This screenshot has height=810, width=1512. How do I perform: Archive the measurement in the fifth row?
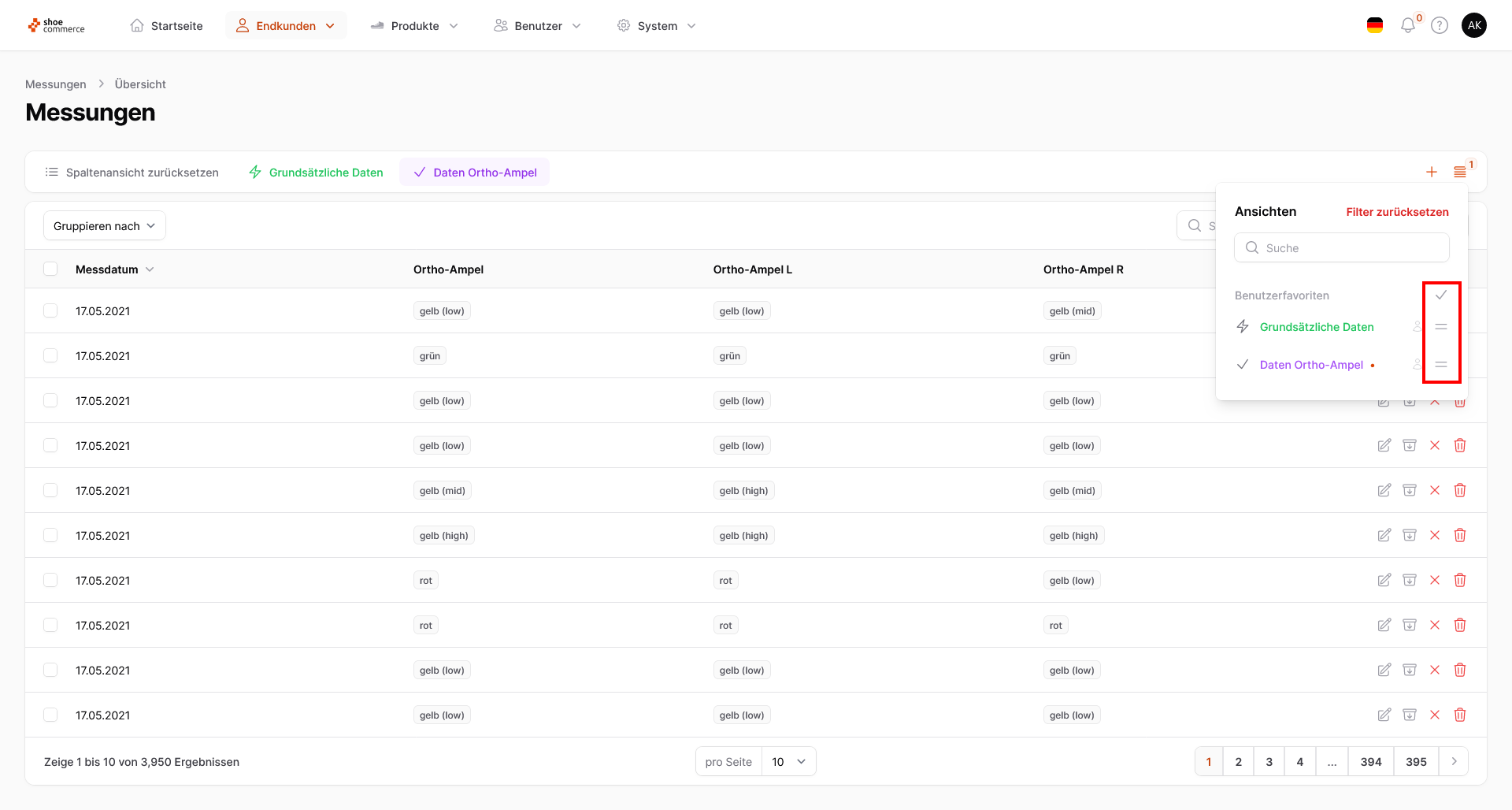click(1410, 490)
